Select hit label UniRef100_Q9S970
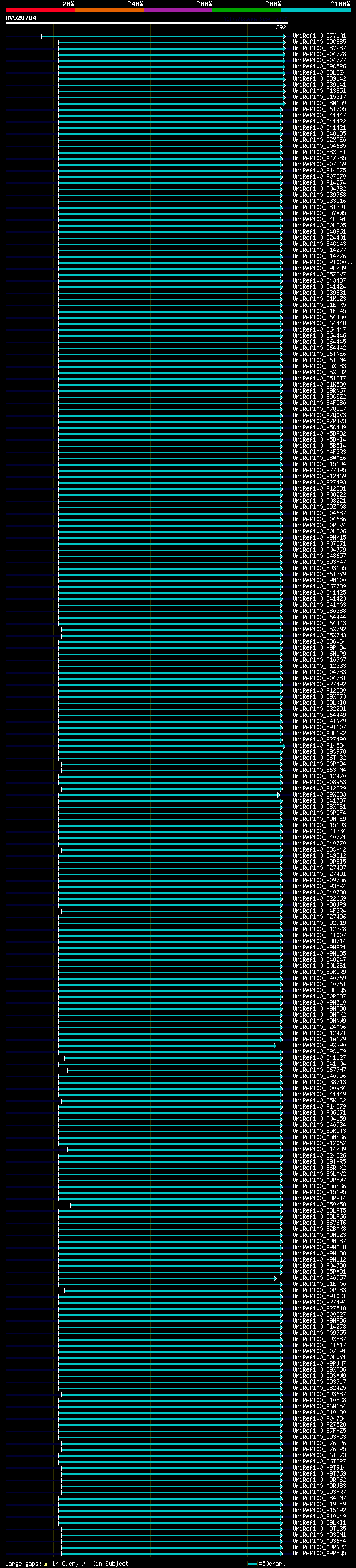356x1568 pixels. 319,752
